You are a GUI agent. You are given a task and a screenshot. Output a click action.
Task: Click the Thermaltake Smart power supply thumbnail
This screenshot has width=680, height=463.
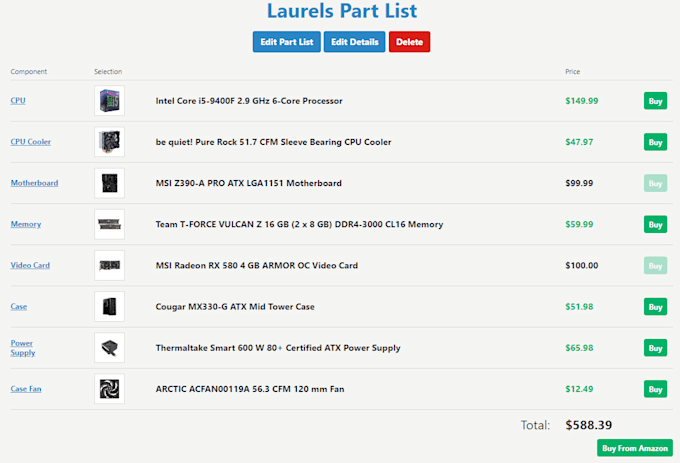[109, 348]
